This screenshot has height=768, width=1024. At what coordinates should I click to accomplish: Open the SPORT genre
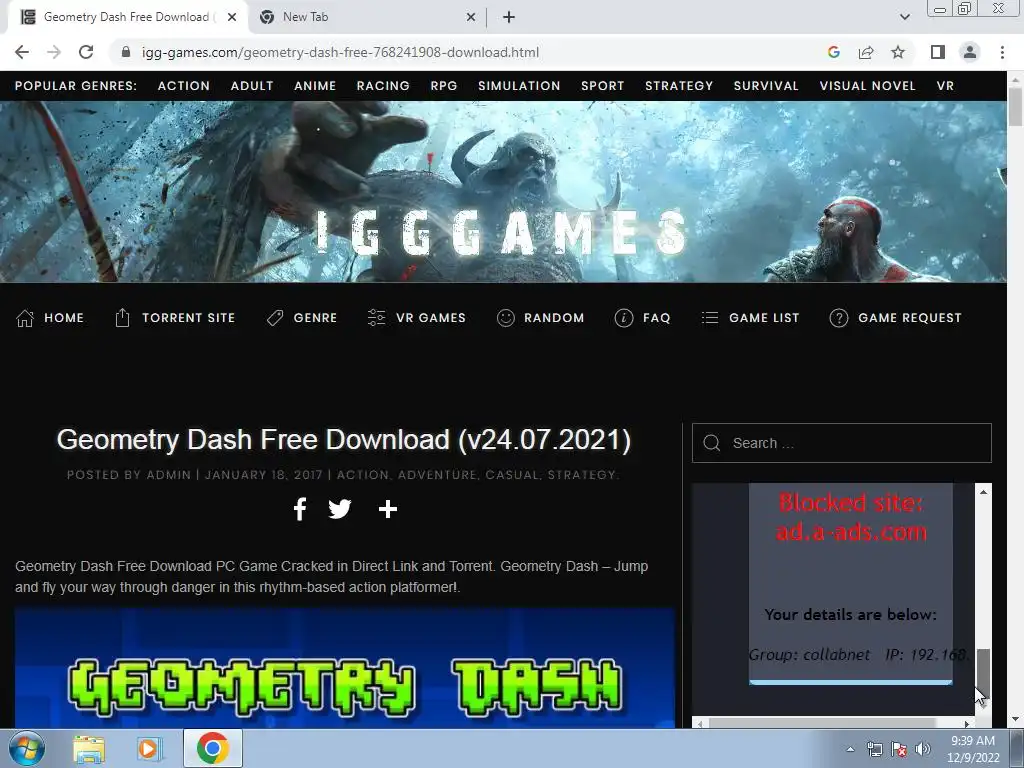click(602, 86)
